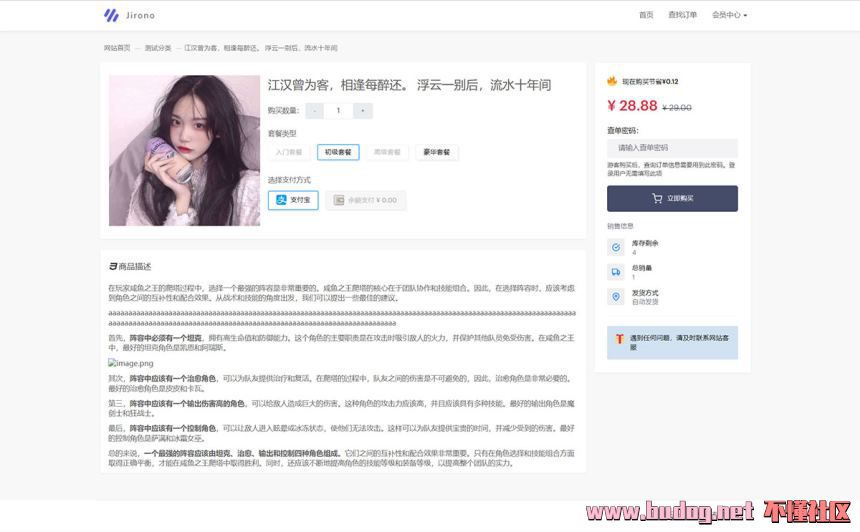Viewport: 860px width, 532px height.
Task: Decrease purchase quantity with minus button
Action: point(315,111)
